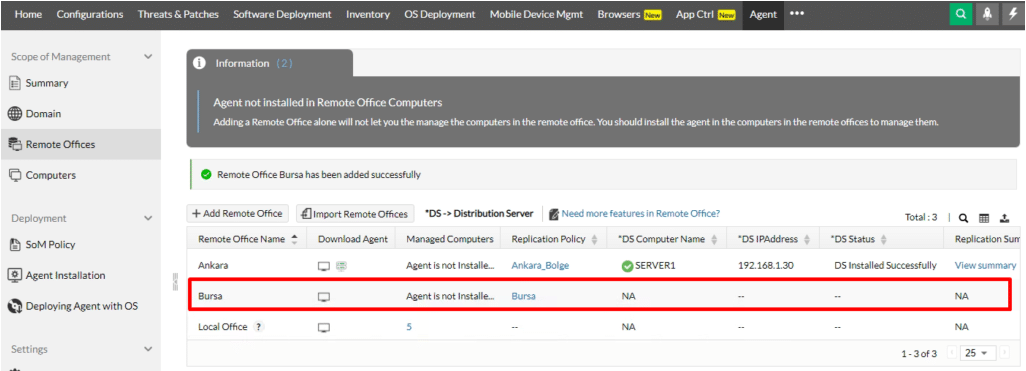This screenshot has height=371, width=1026.
Task: Open the Home menu
Action: click(28, 14)
